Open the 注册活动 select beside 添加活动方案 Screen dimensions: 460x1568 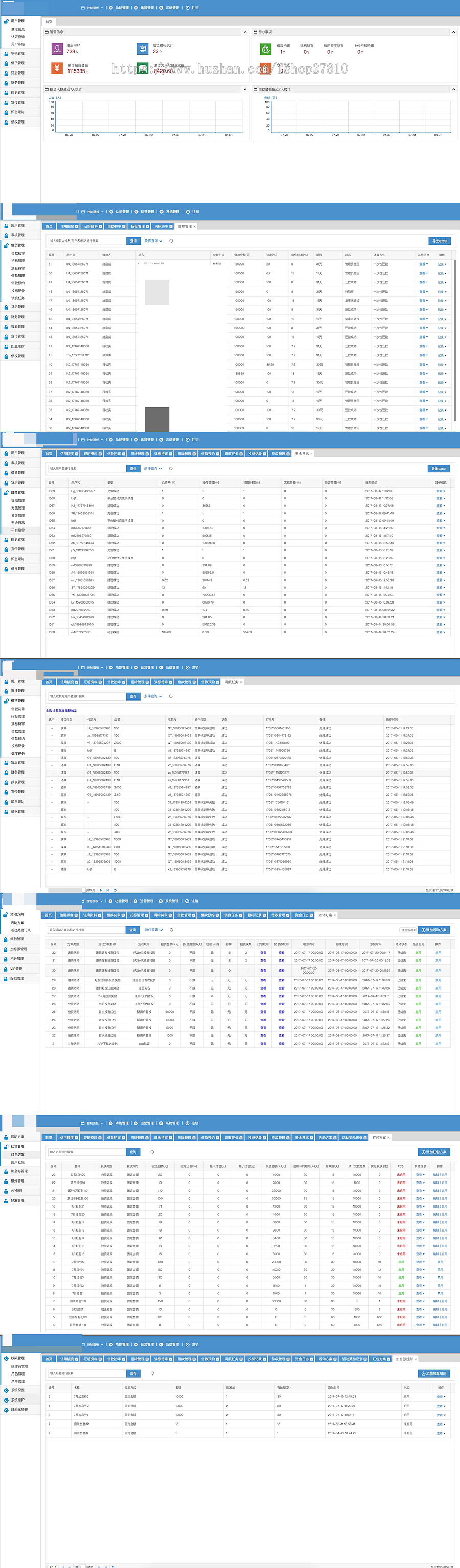coord(407,930)
